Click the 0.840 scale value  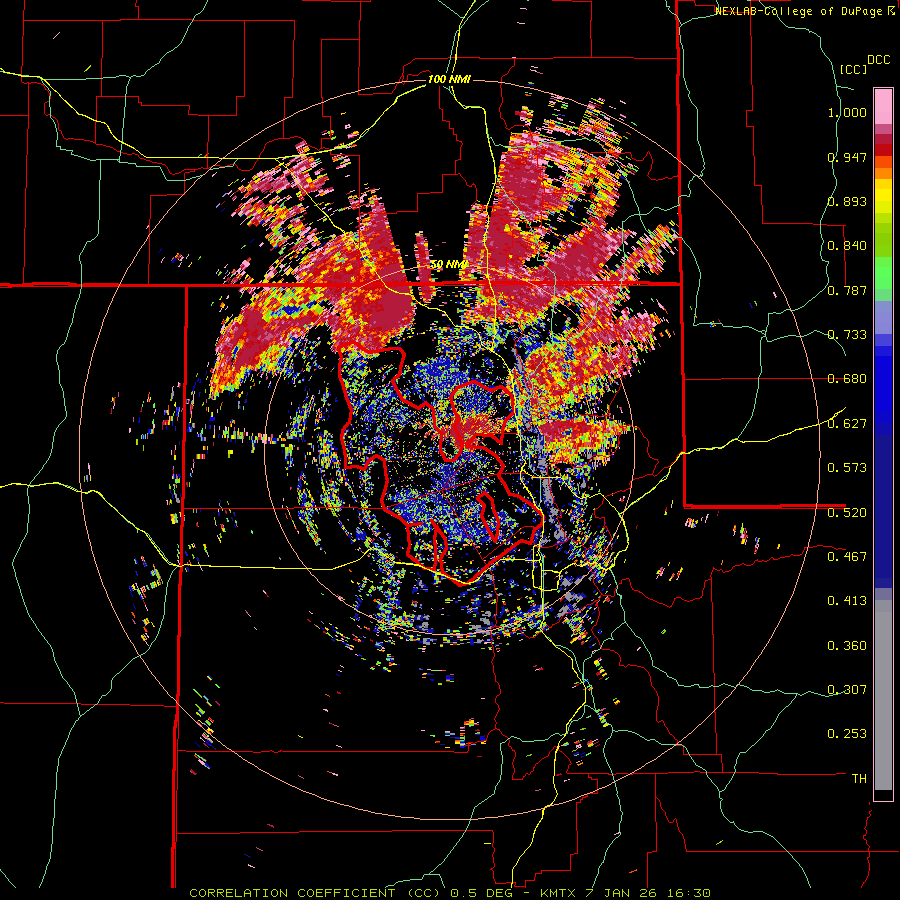pos(847,246)
